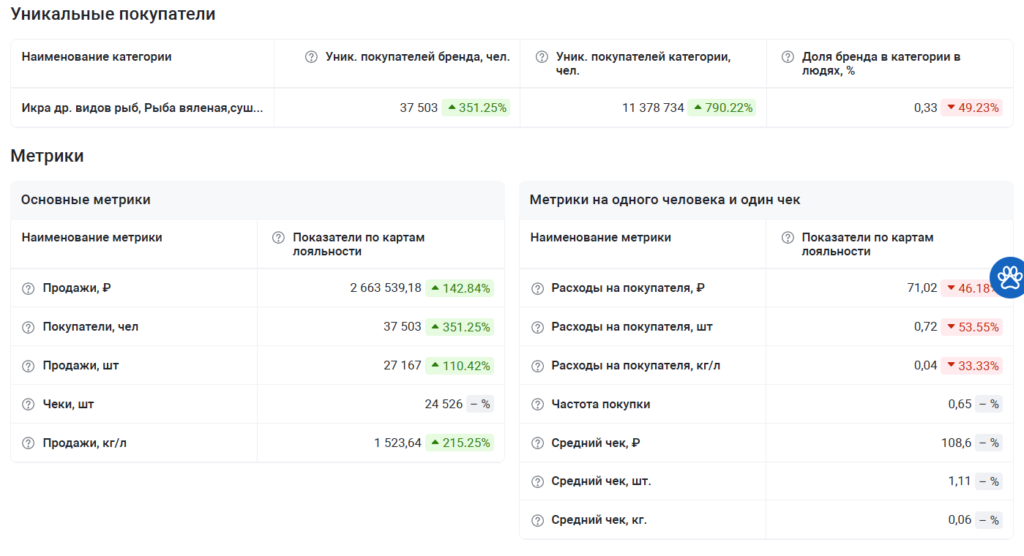Click help icon beside Покупатели, чел

[x=29, y=327]
